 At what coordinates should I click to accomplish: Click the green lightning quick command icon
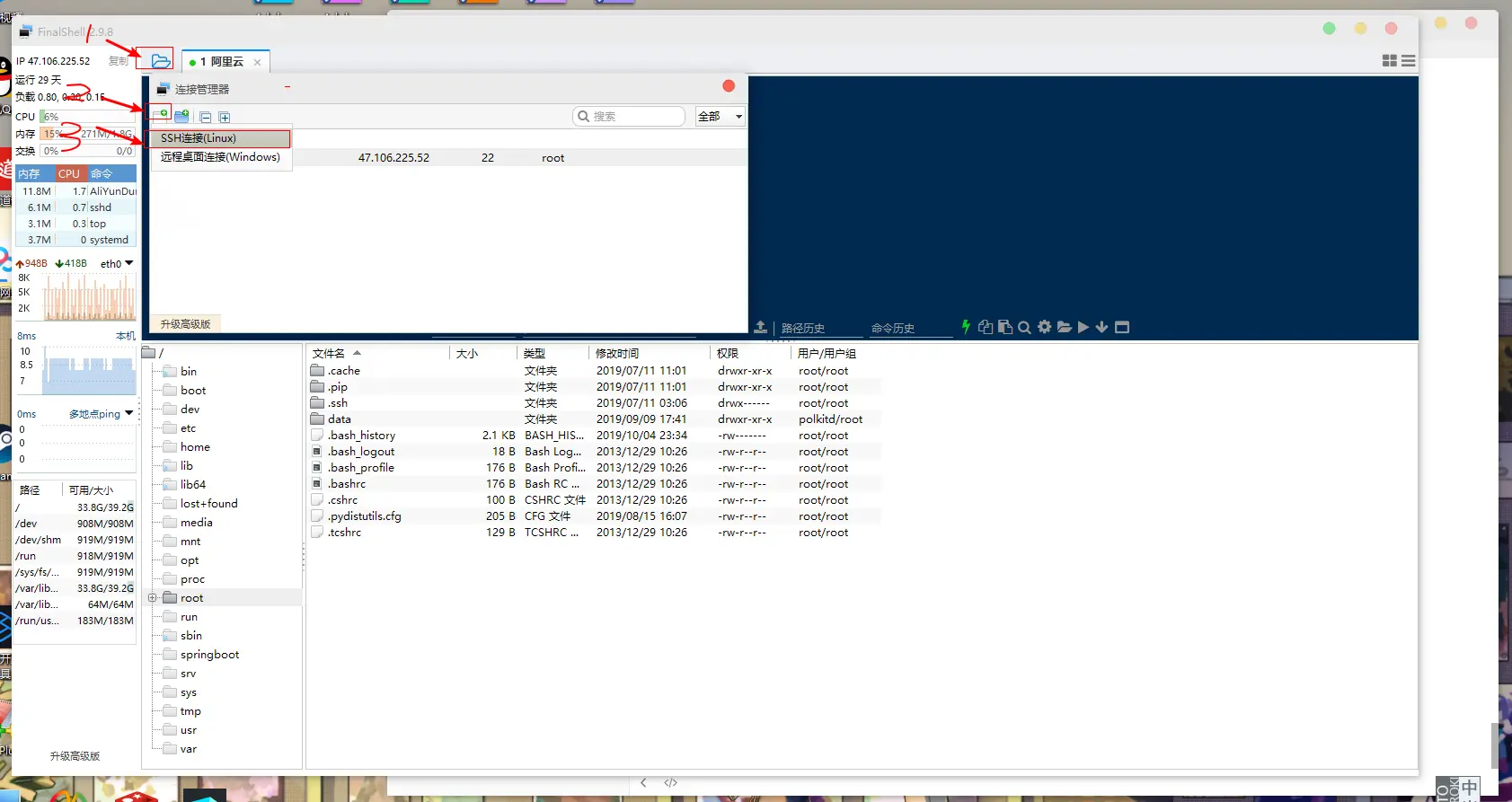pos(966,327)
